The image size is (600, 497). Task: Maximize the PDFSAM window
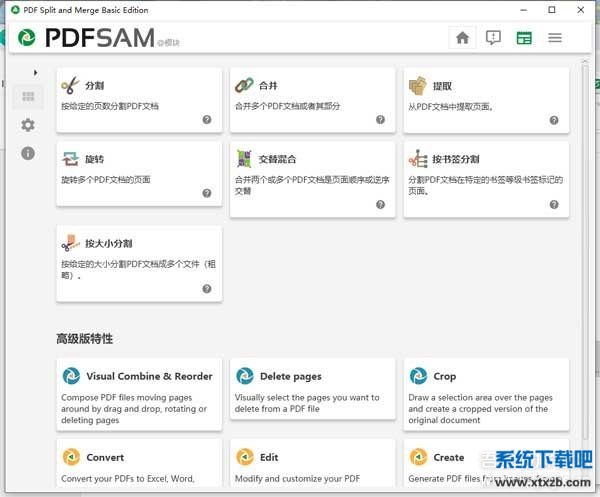[x=552, y=10]
